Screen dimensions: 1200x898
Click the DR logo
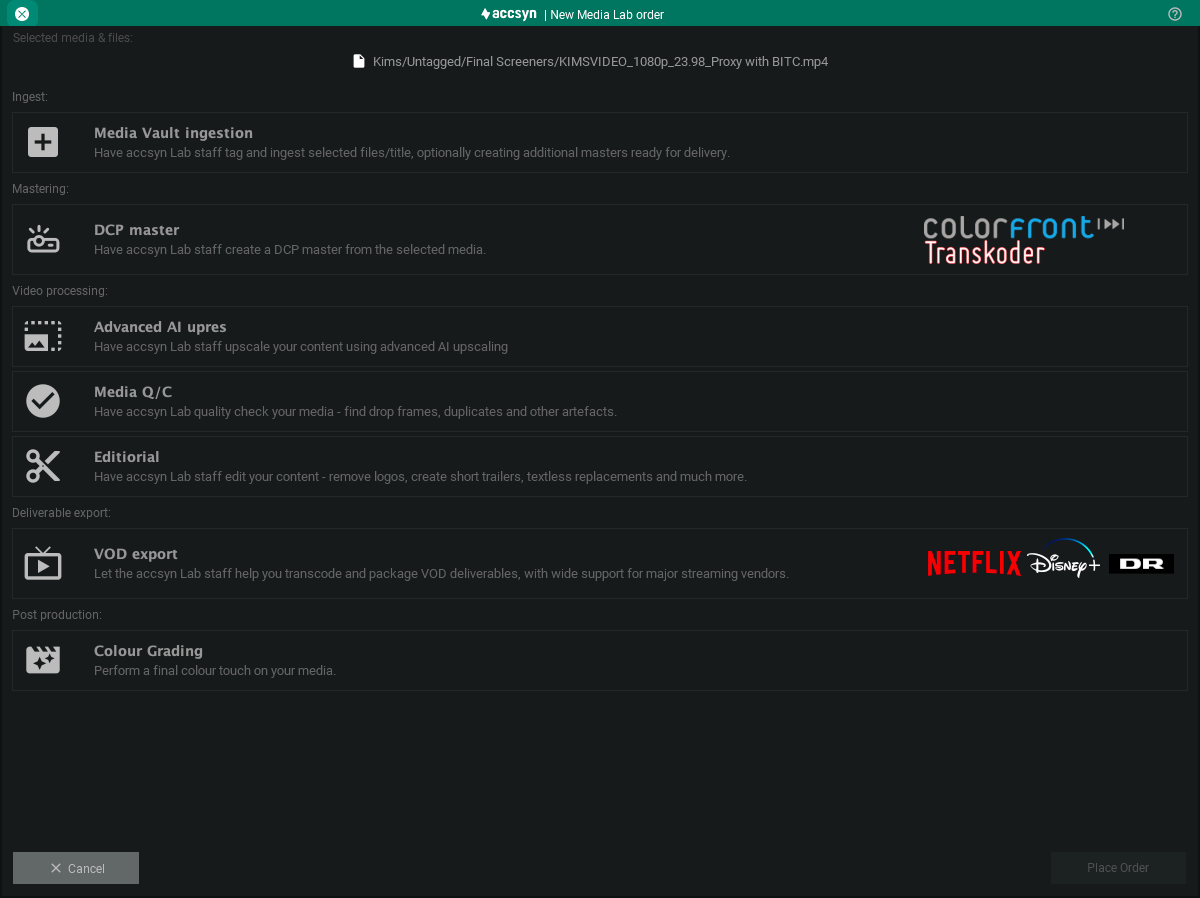pyautogui.click(x=1141, y=564)
